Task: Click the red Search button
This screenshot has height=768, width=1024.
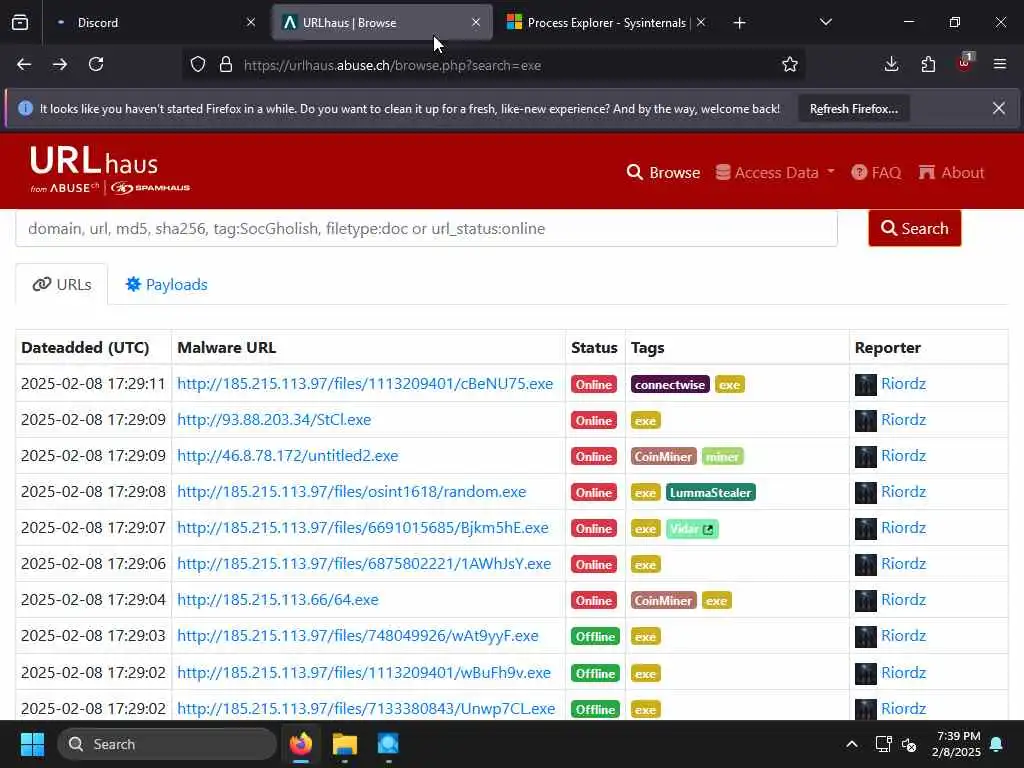Action: 914,228
